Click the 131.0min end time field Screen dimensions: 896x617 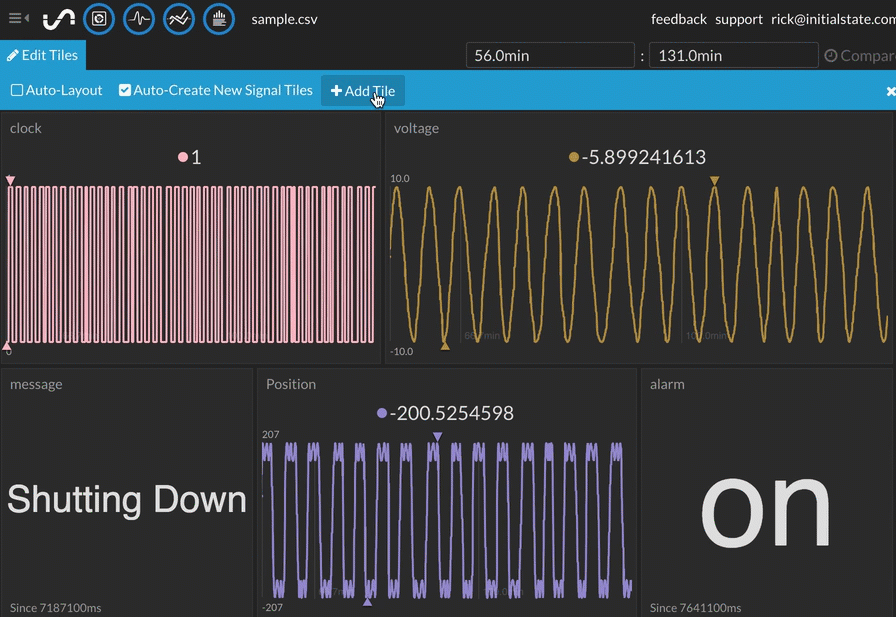(x=732, y=56)
